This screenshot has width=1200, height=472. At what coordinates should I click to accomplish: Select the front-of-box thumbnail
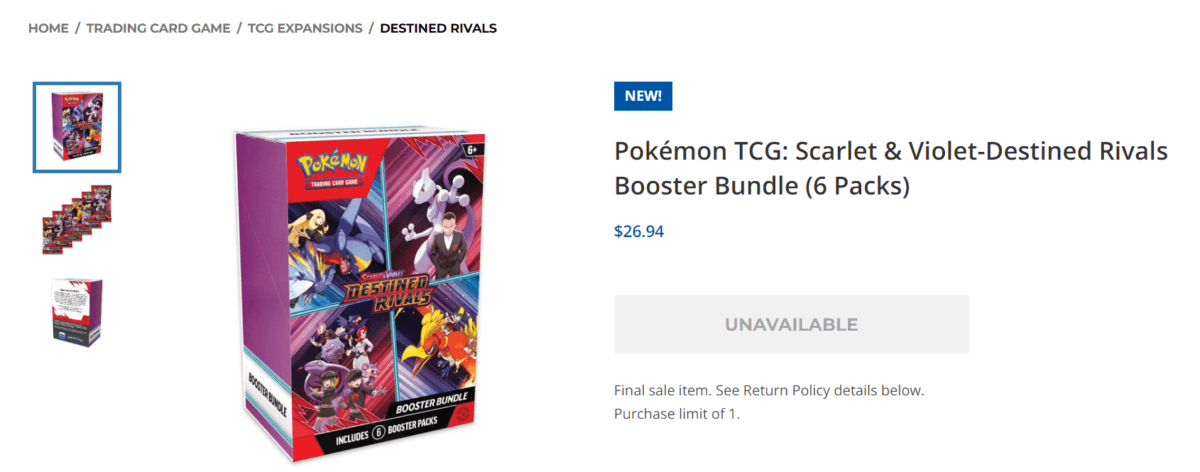click(77, 127)
